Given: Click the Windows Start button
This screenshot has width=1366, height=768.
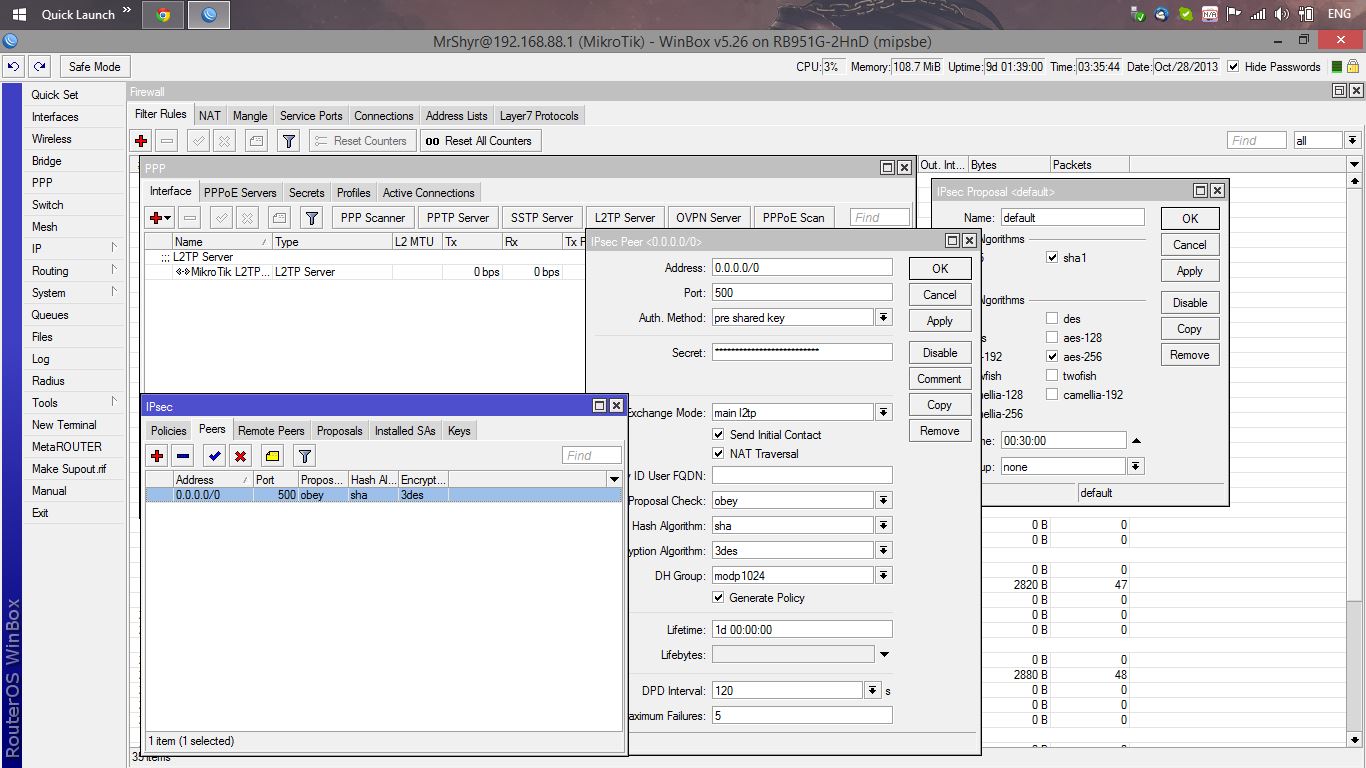Looking at the screenshot, I should (x=19, y=15).
